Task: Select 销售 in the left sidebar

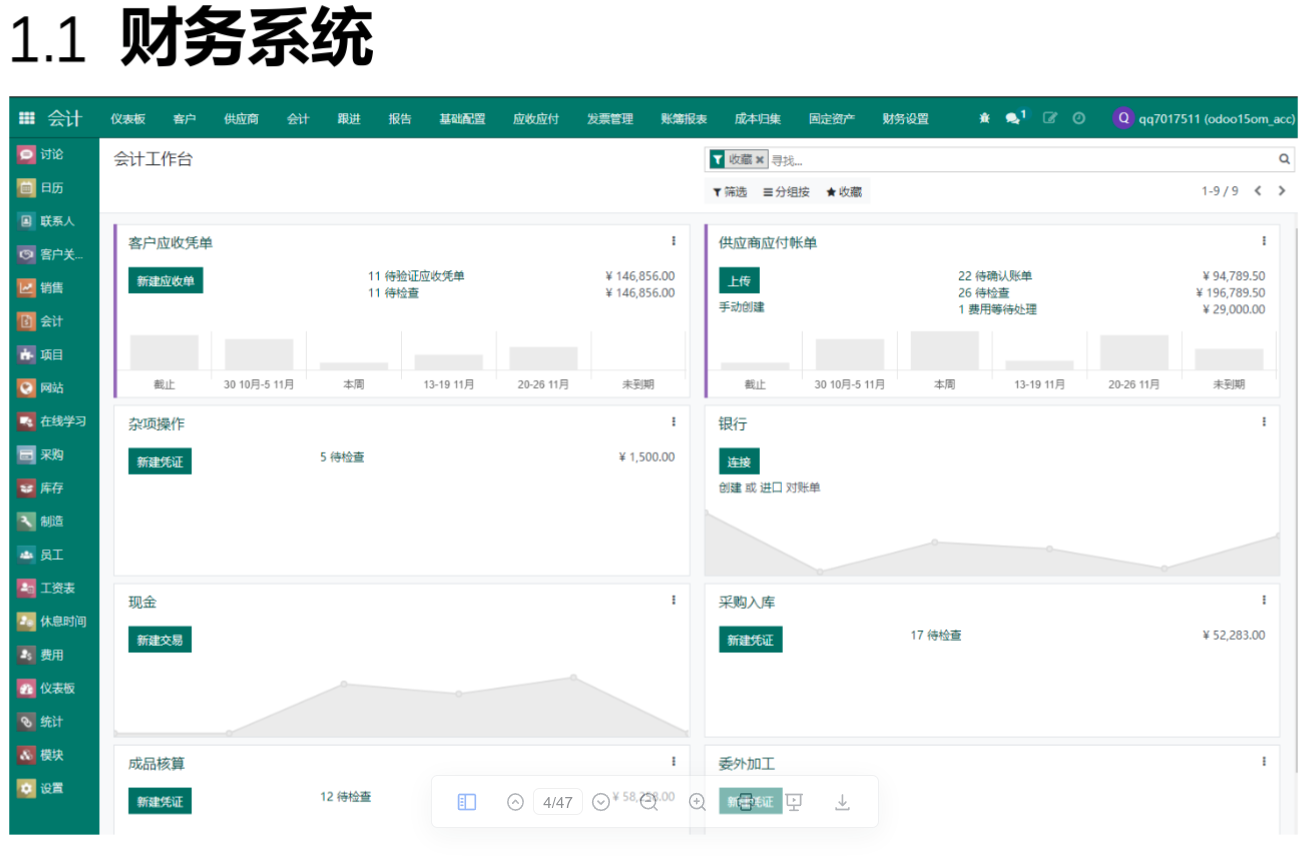Action: 51,288
